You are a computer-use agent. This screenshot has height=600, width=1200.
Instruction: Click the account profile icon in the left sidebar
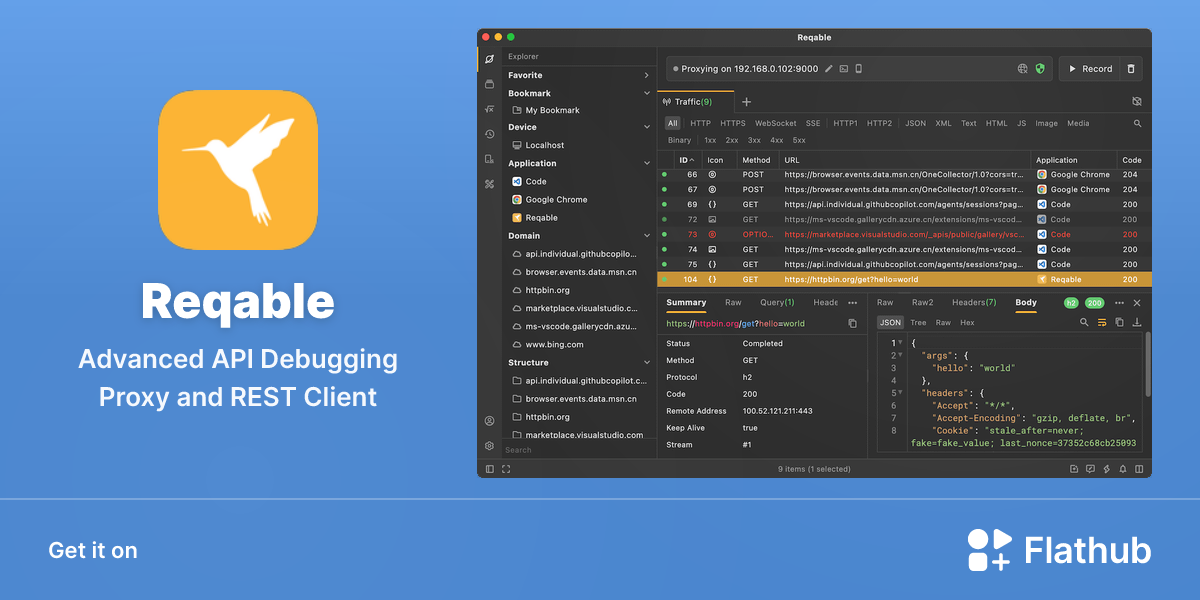(489, 421)
